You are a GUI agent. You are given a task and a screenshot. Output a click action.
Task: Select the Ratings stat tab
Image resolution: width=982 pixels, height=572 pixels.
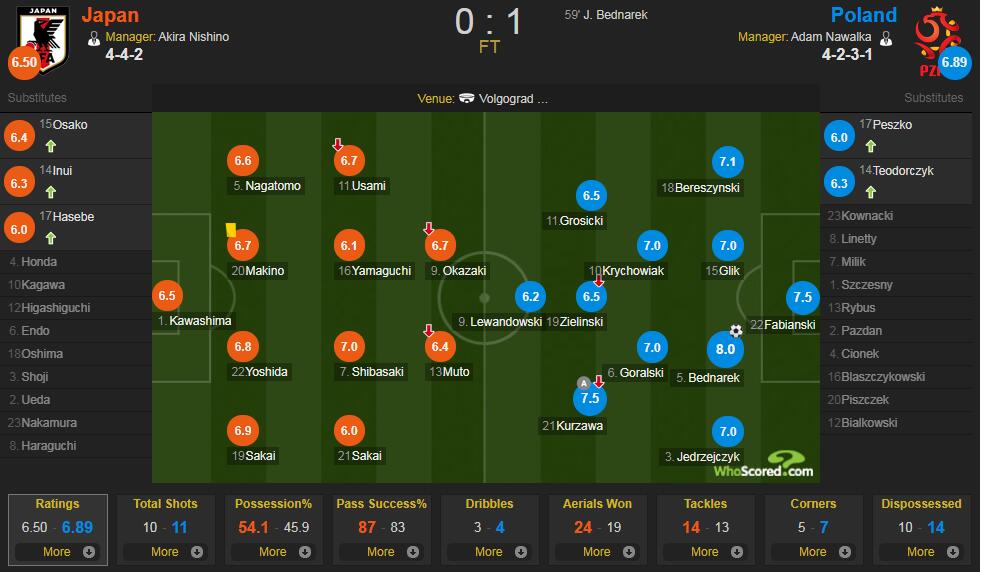point(57,504)
